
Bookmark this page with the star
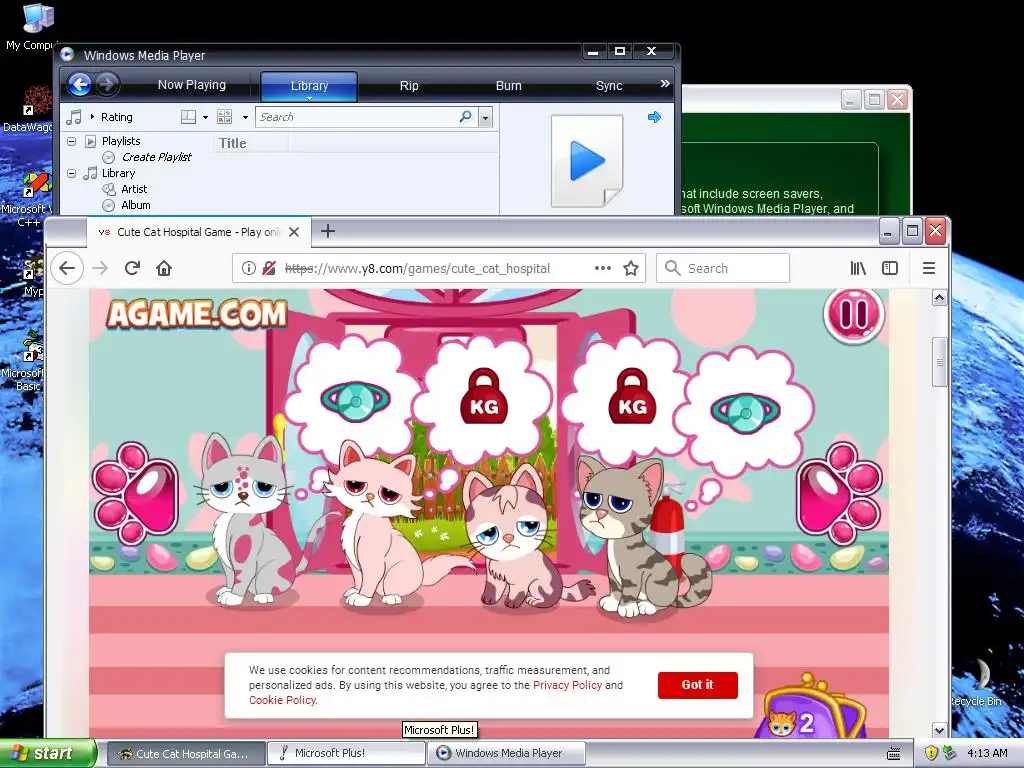[x=631, y=268]
